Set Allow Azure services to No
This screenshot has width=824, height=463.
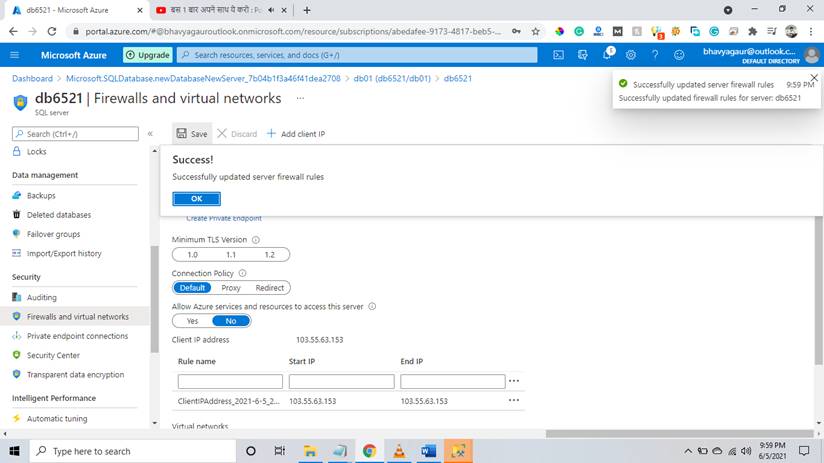tap(231, 321)
